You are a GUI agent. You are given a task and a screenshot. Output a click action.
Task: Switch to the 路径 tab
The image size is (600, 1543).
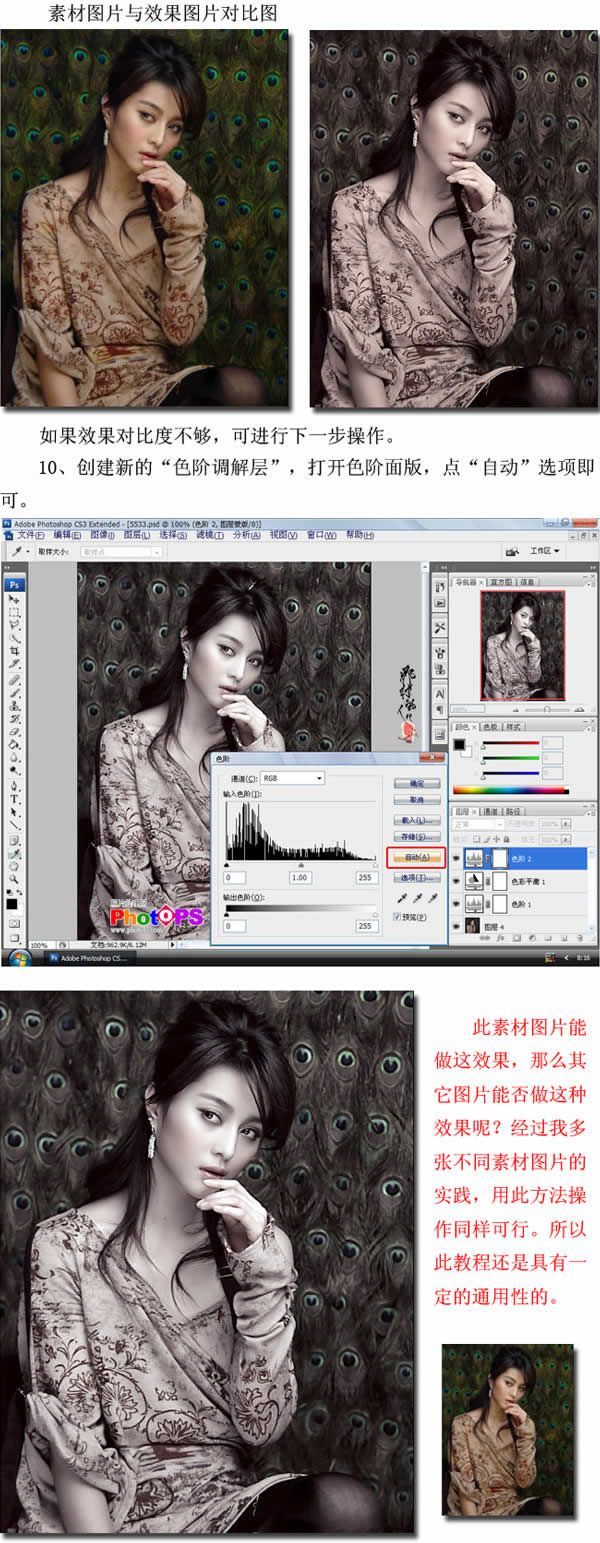[514, 811]
